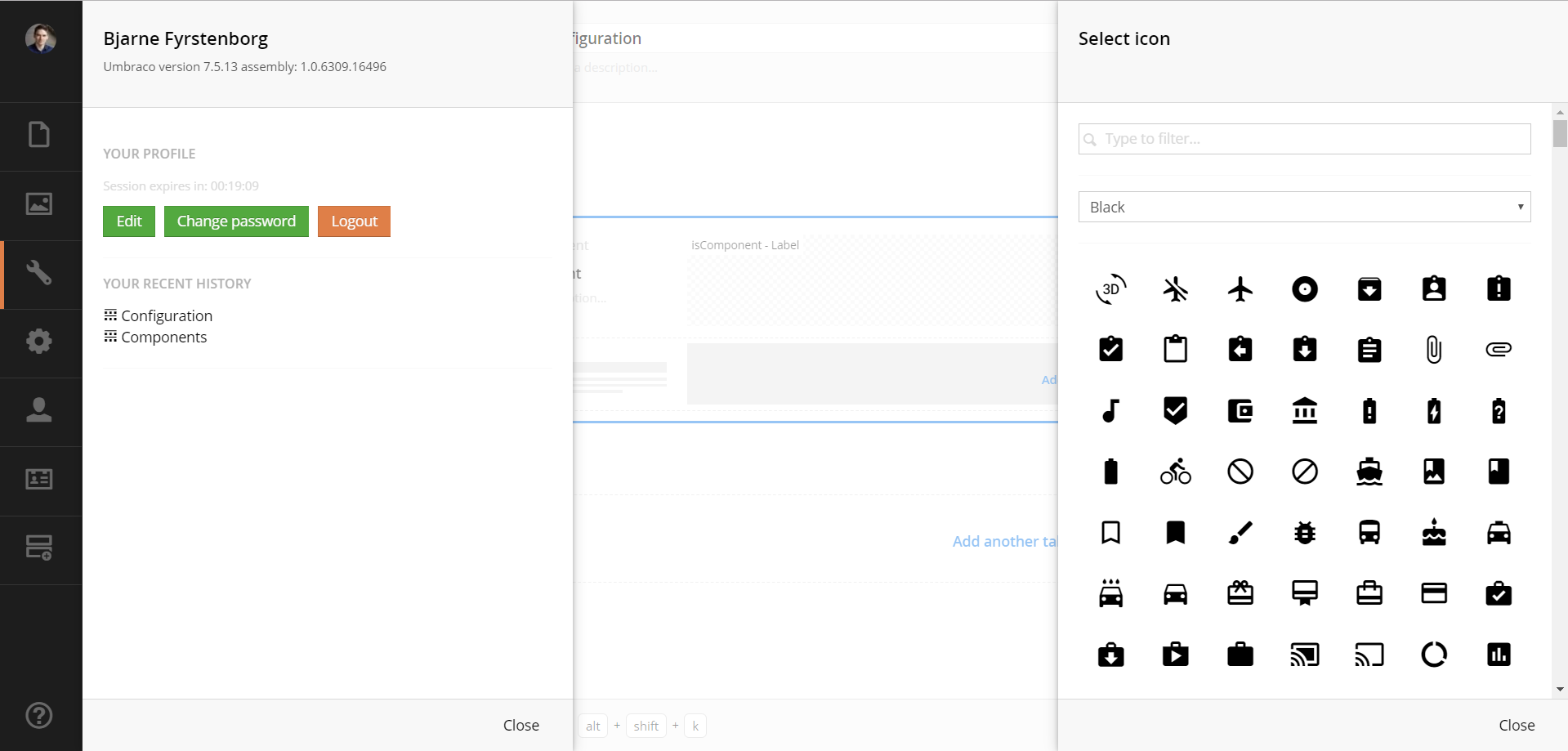The width and height of the screenshot is (1568, 751).
Task: Choose the paintbrush icon
Action: (1240, 533)
